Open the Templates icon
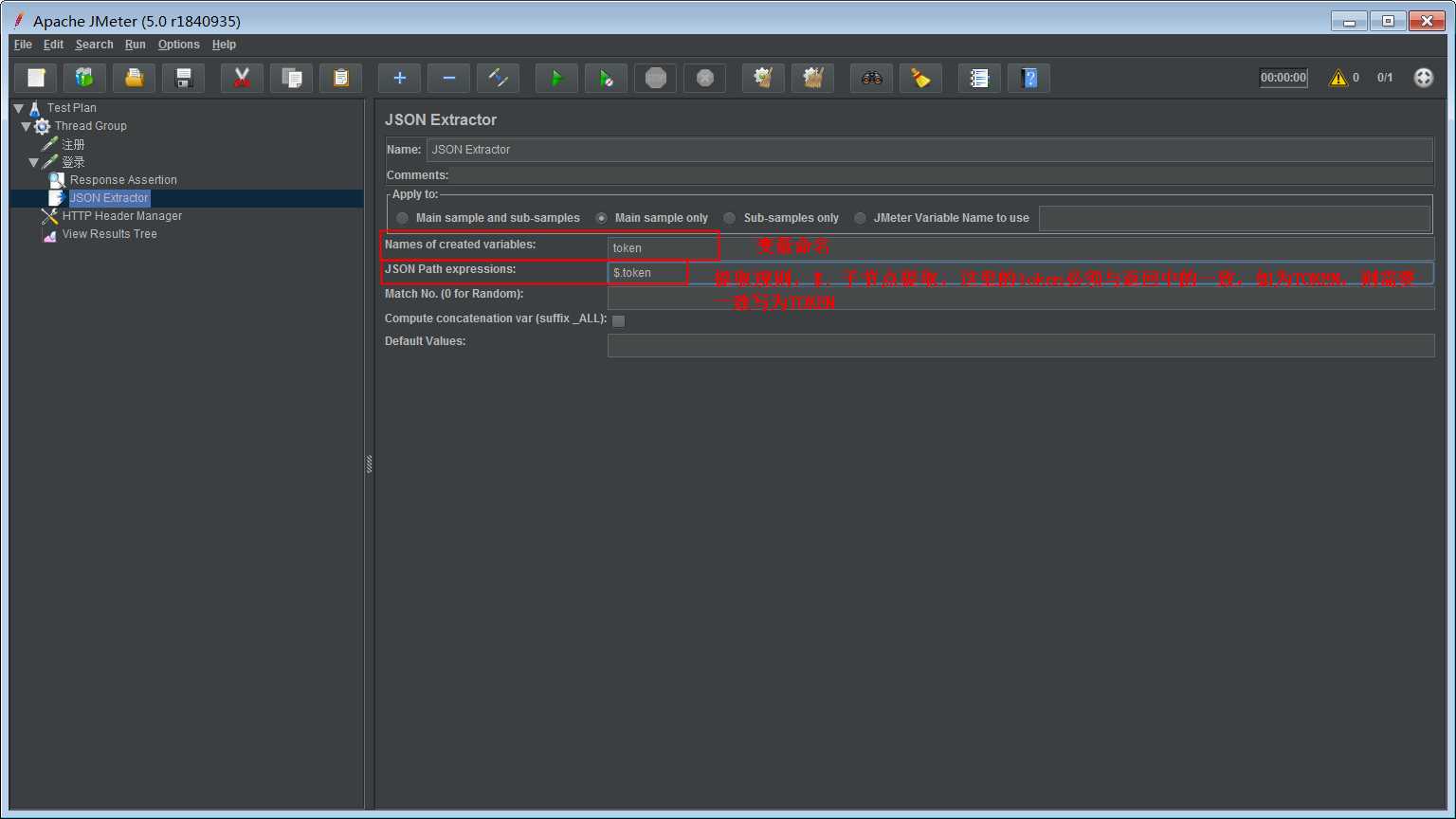 tap(85, 78)
